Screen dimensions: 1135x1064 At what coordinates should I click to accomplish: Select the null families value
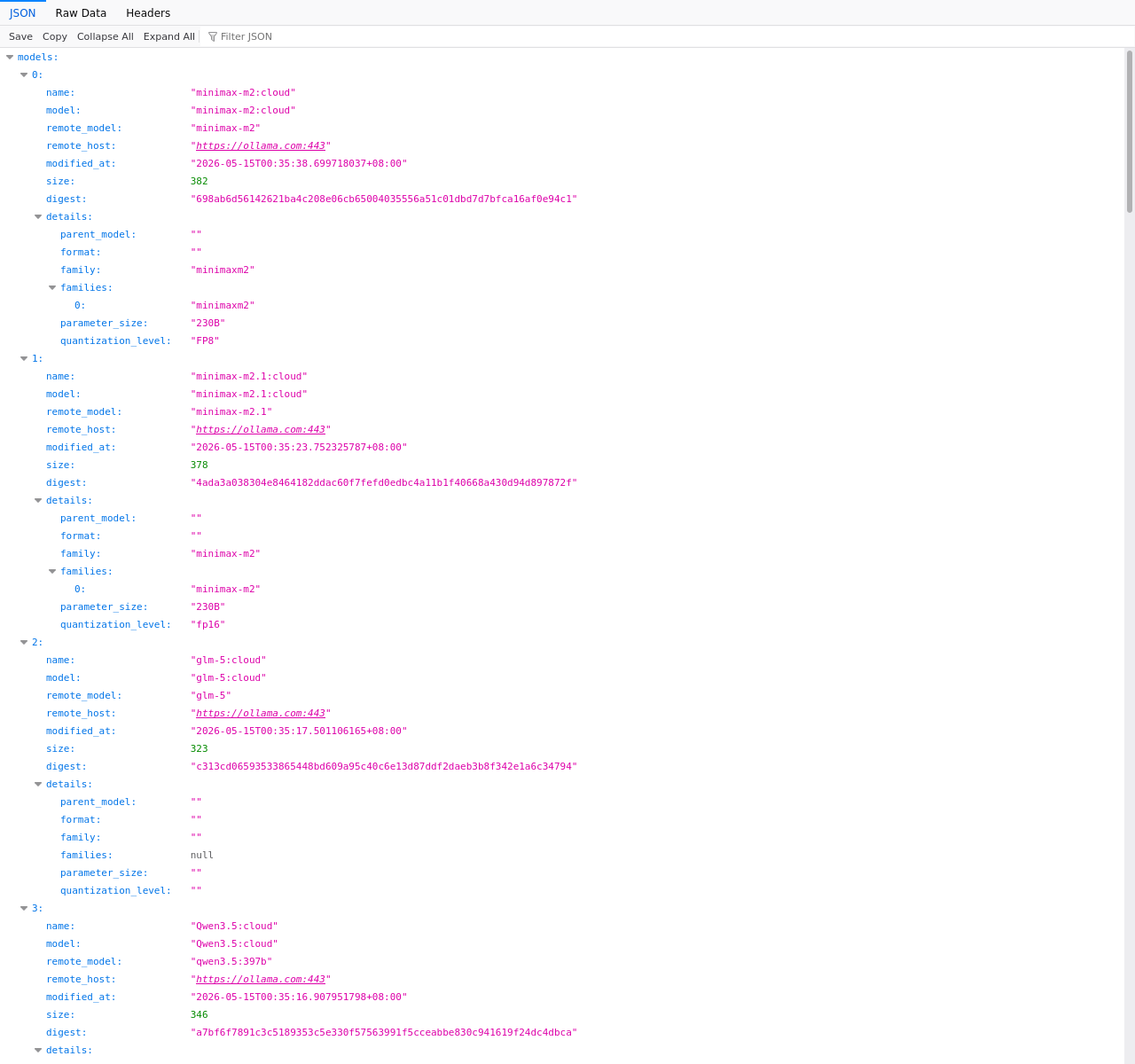coord(202,855)
